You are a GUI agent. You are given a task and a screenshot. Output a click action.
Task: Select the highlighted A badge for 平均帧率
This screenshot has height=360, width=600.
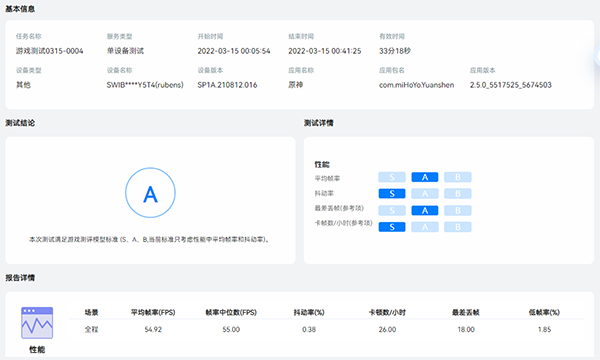tap(425, 177)
